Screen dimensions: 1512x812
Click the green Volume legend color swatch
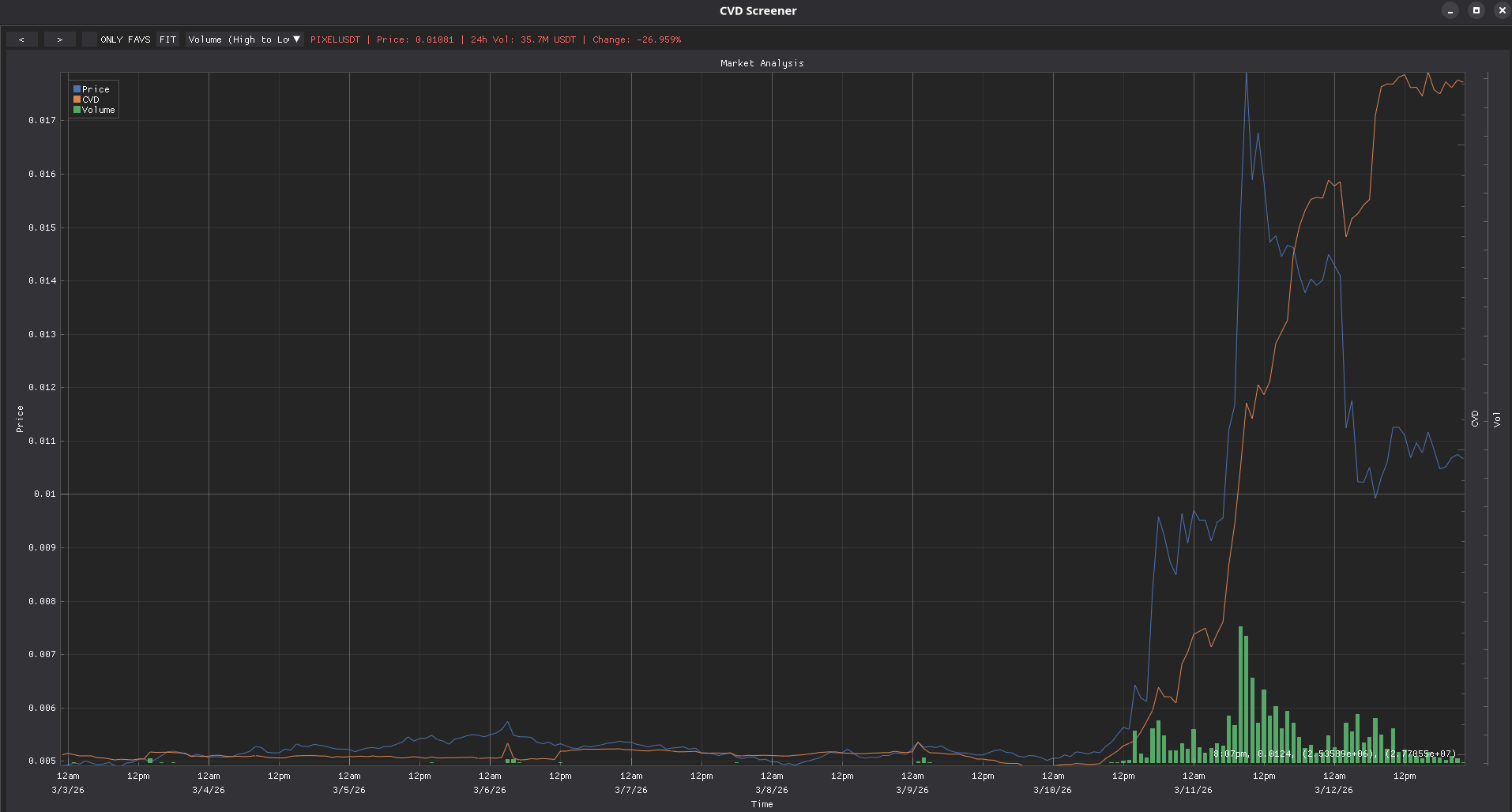click(77, 110)
